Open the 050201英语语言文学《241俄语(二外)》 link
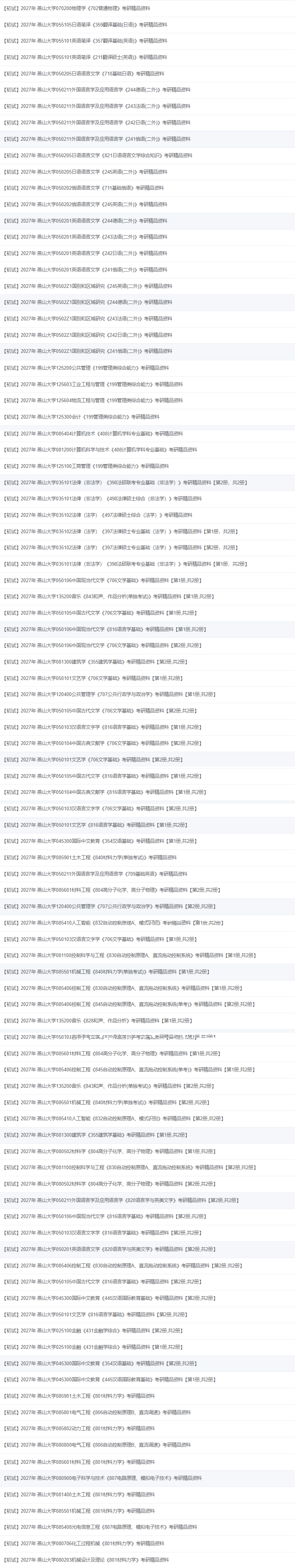Viewport: 295px width, 1568px height. click(86, 270)
